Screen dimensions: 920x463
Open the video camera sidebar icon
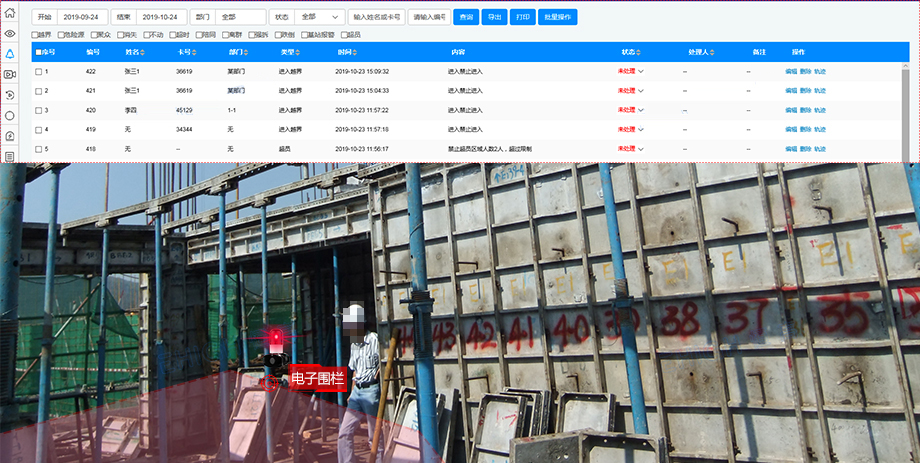(x=9, y=74)
